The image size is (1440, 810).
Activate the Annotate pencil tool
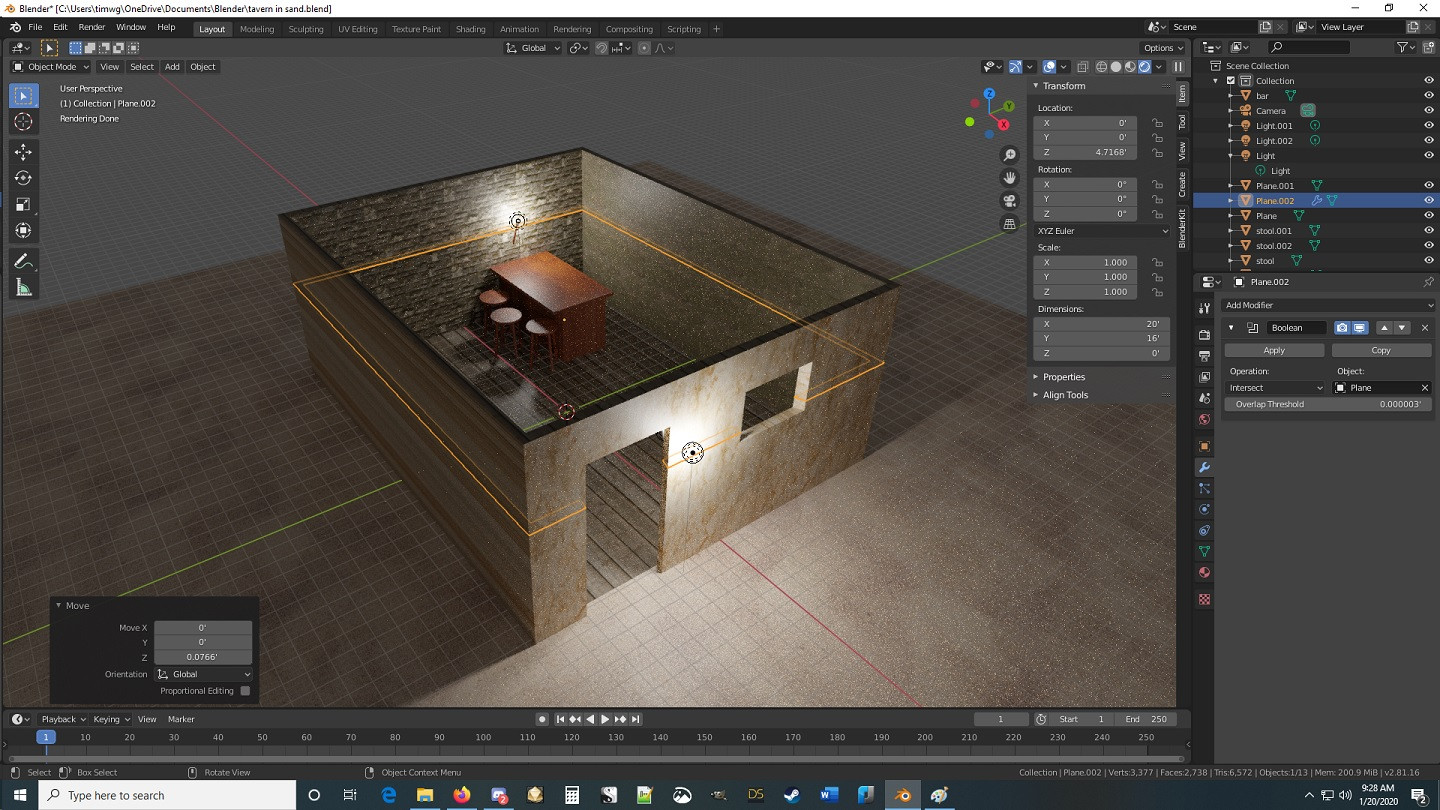(x=23, y=261)
